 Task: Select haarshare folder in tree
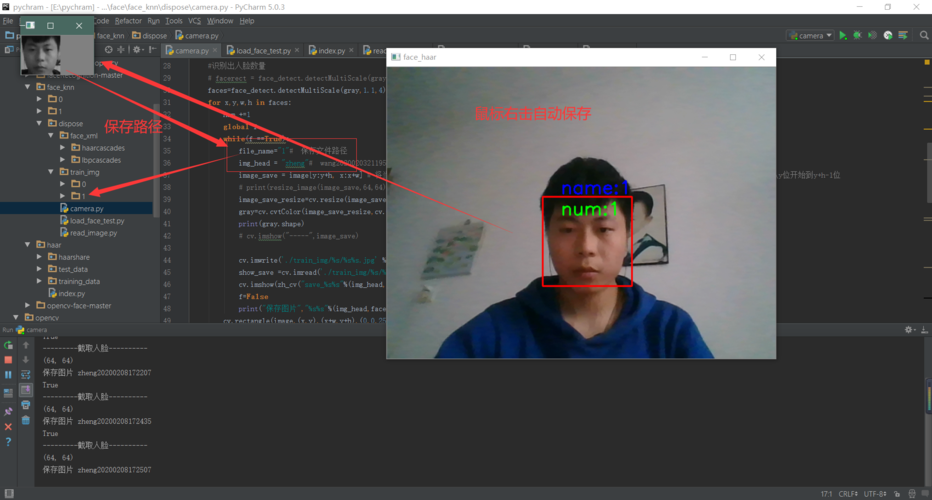[68, 257]
